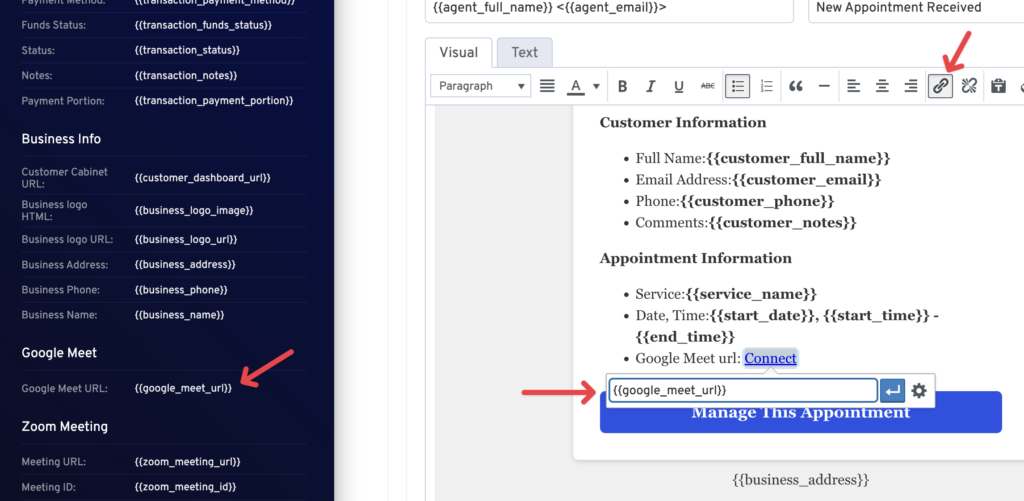The image size is (1024, 501).
Task: Click the Connect hyperlink in the email
Action: [770, 358]
